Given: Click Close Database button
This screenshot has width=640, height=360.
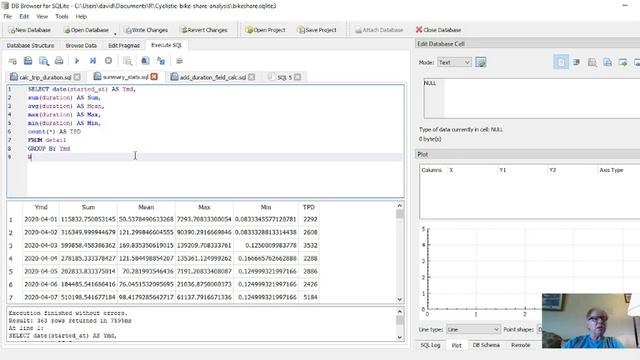Looking at the screenshot, I should 438,30.
